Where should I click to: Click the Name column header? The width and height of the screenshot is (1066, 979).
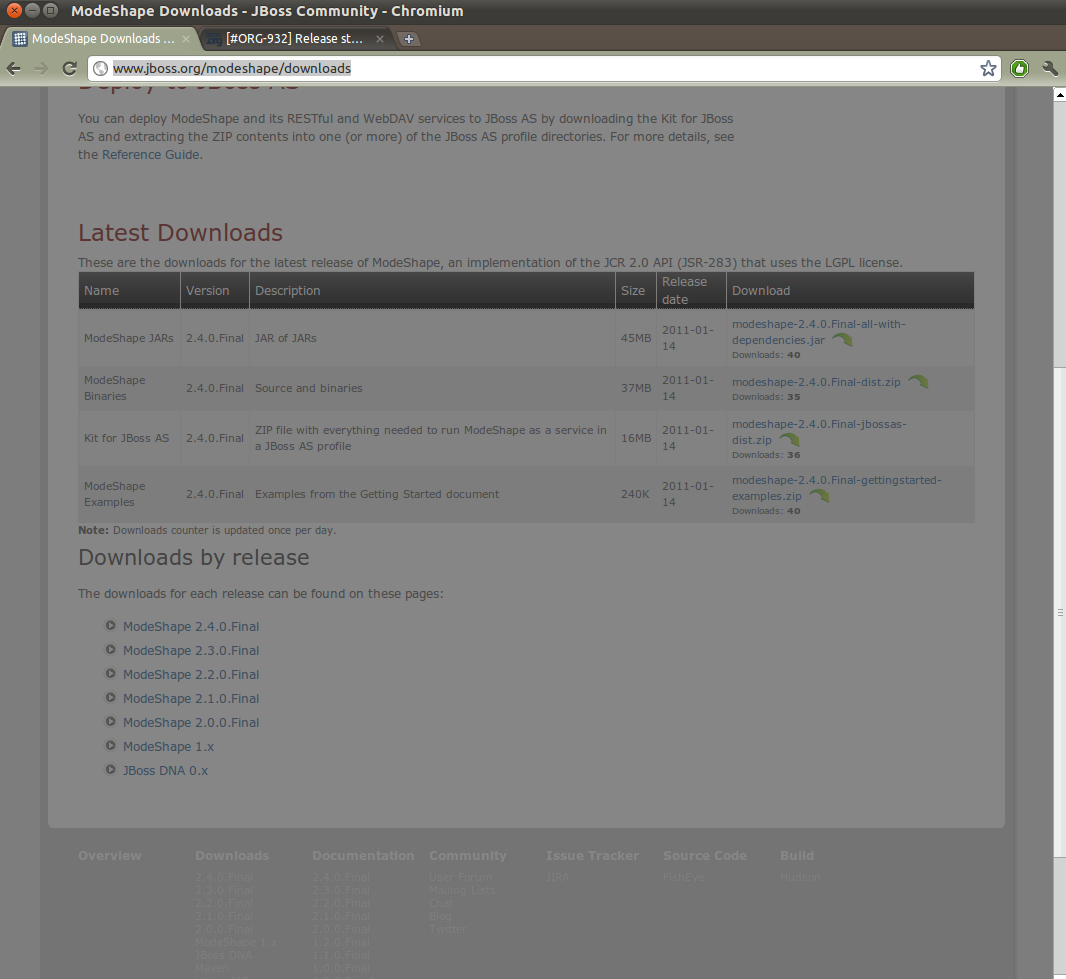click(x=129, y=290)
